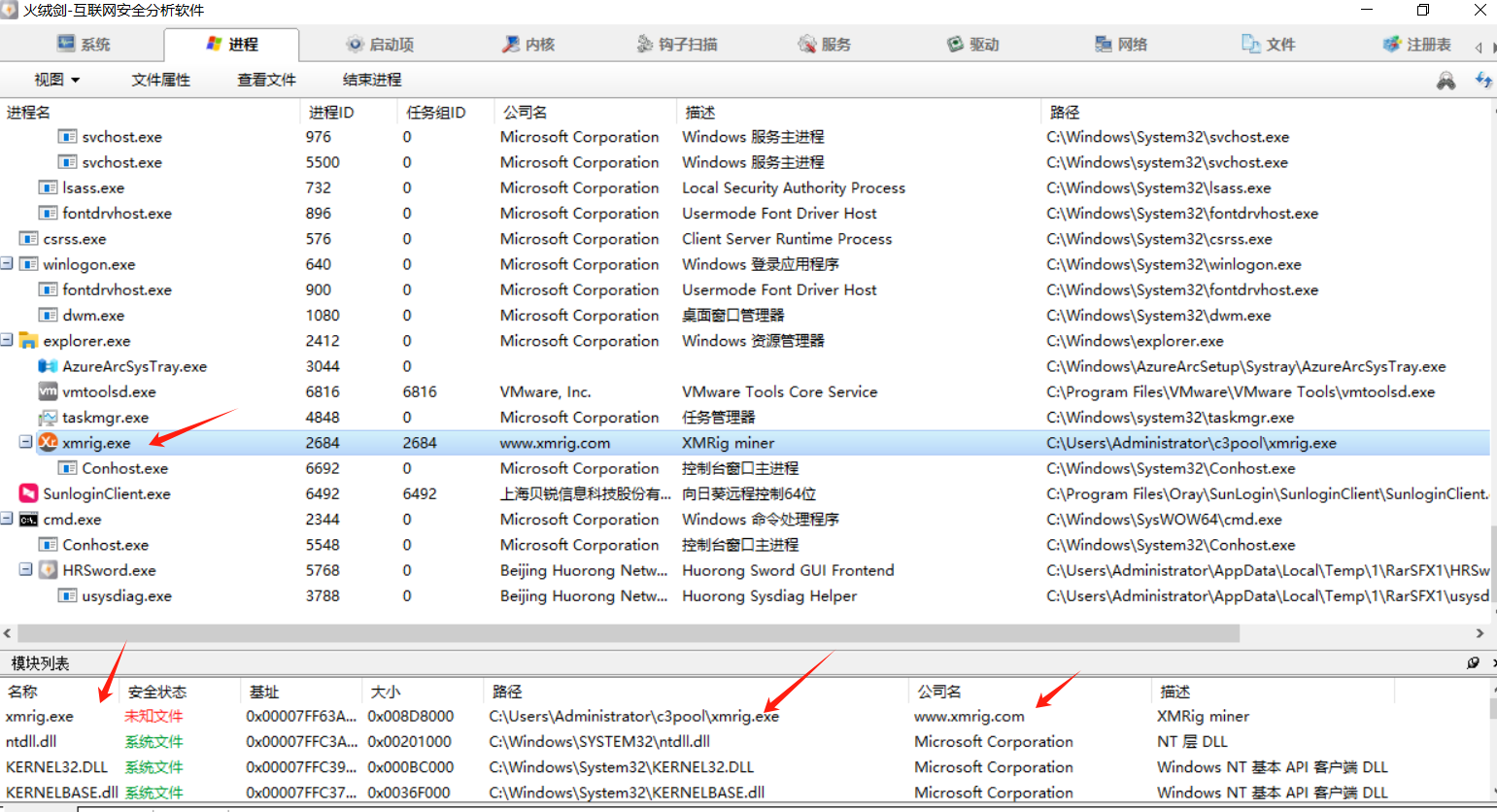Click the 模块列表 panel pin icon
The height and width of the screenshot is (812, 1497).
(1473, 662)
